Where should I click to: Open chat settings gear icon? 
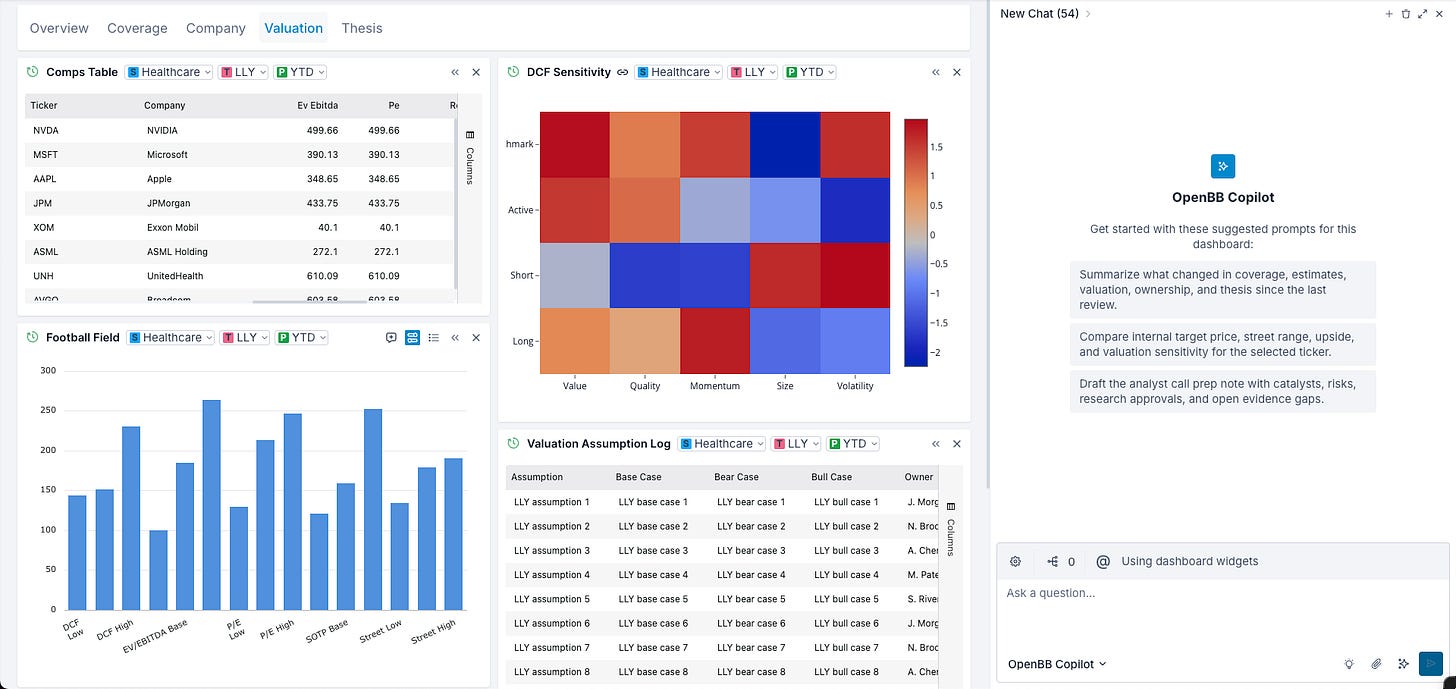click(1016, 562)
